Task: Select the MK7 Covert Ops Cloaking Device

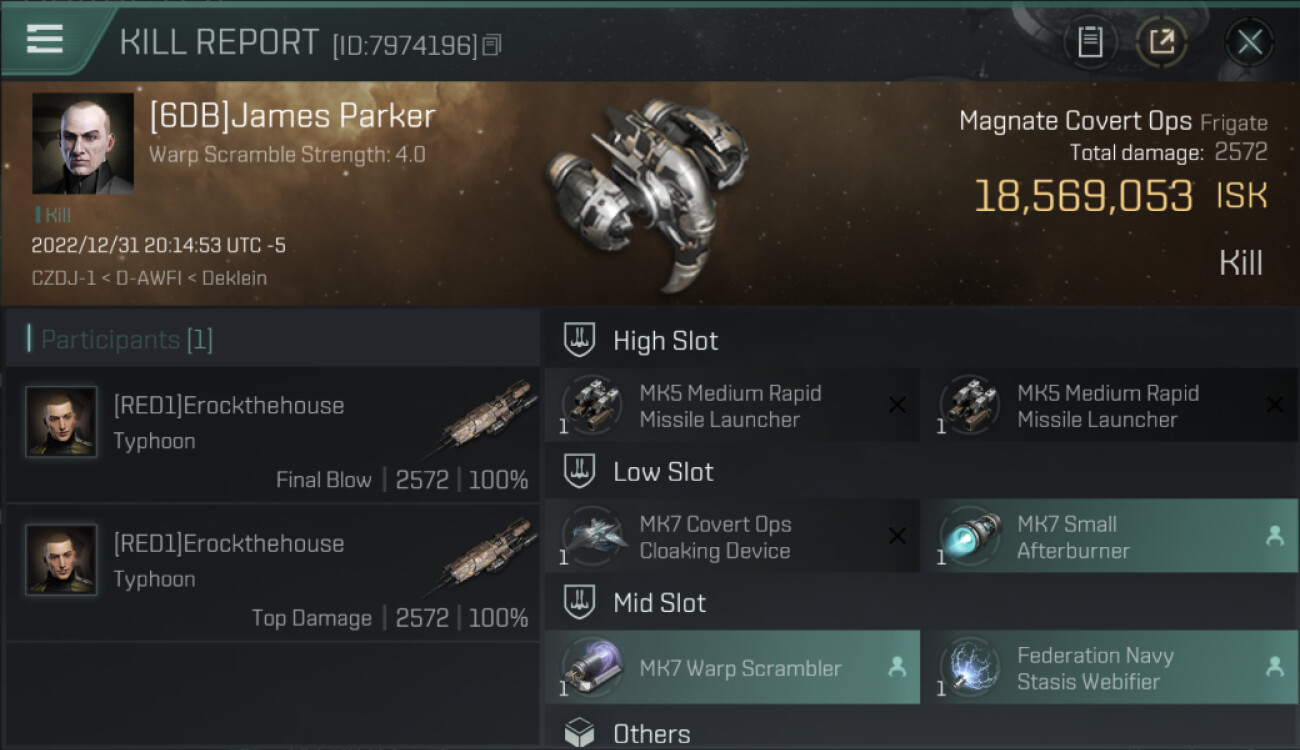Action: 731,537
